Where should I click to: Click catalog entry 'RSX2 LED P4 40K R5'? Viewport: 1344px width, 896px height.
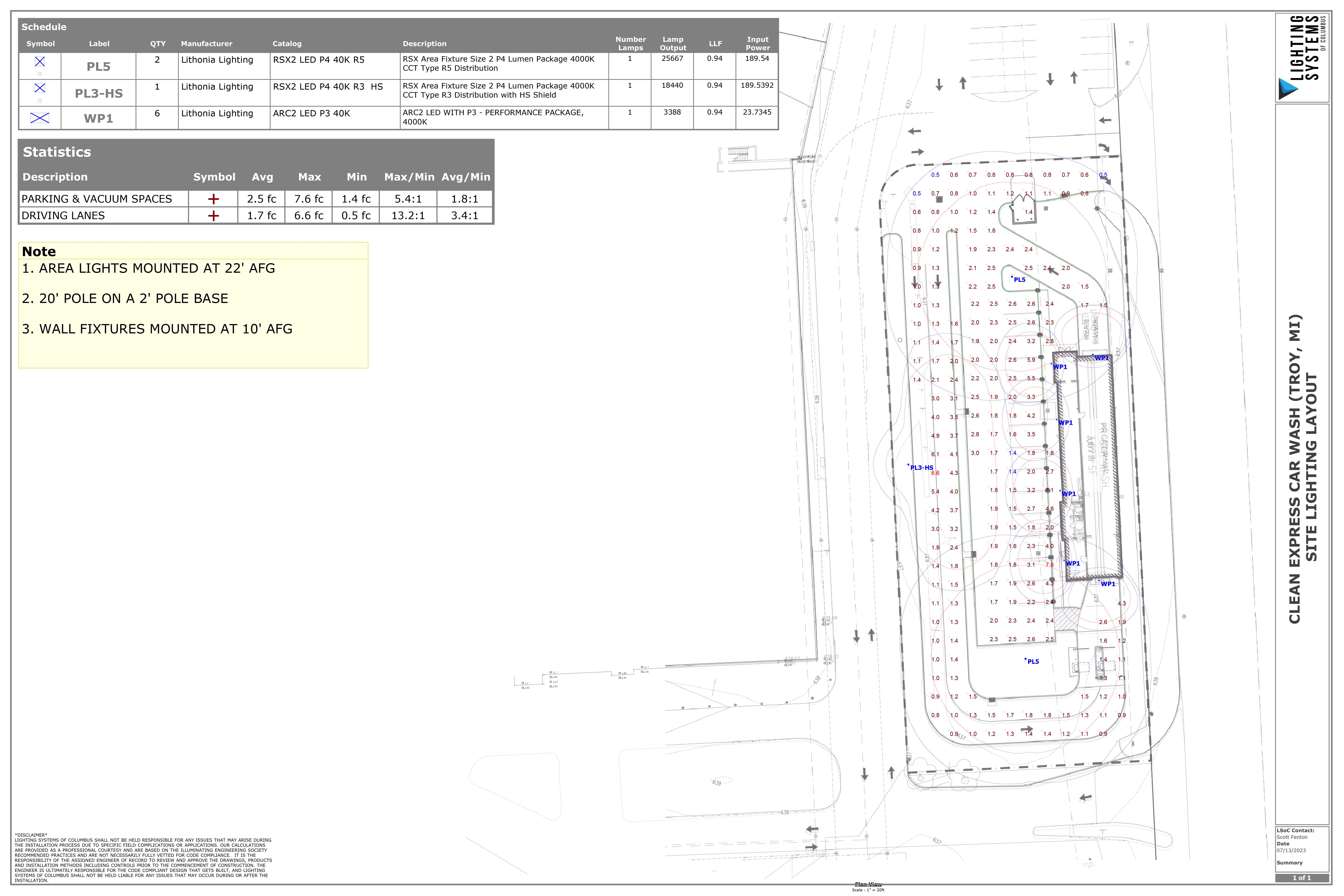pyautogui.click(x=318, y=59)
